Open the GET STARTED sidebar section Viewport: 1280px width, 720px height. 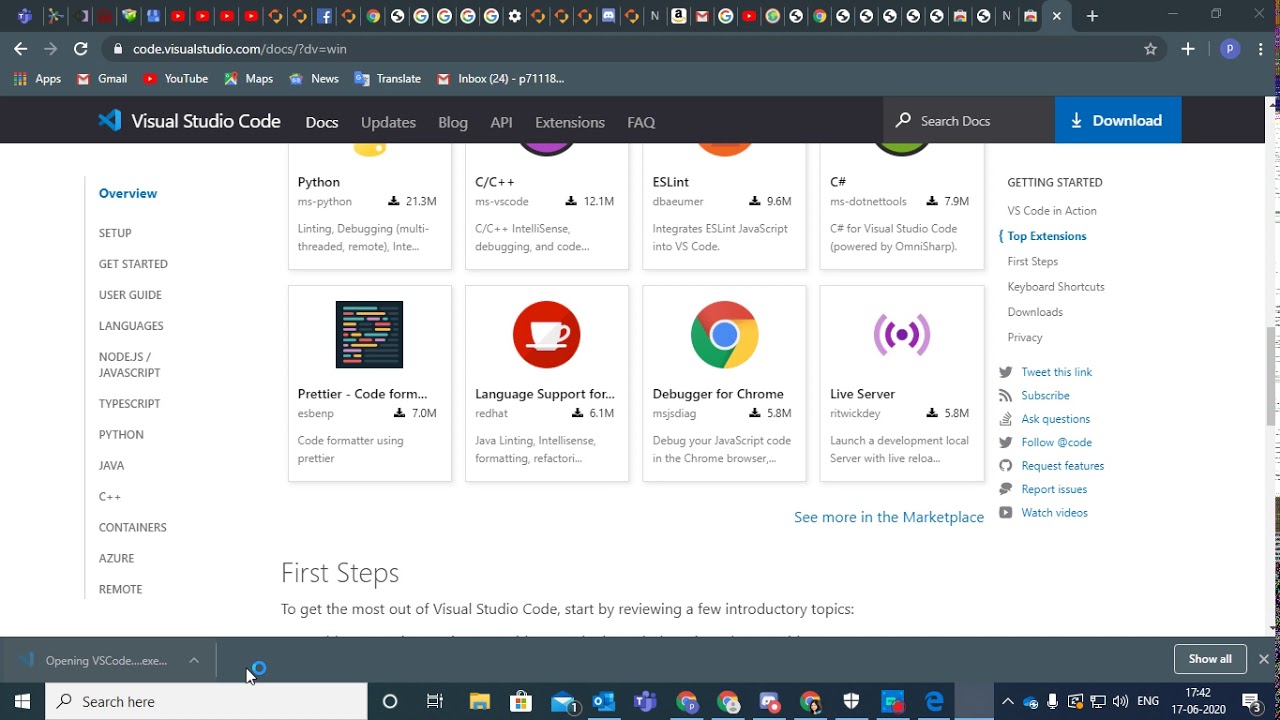tap(133, 264)
